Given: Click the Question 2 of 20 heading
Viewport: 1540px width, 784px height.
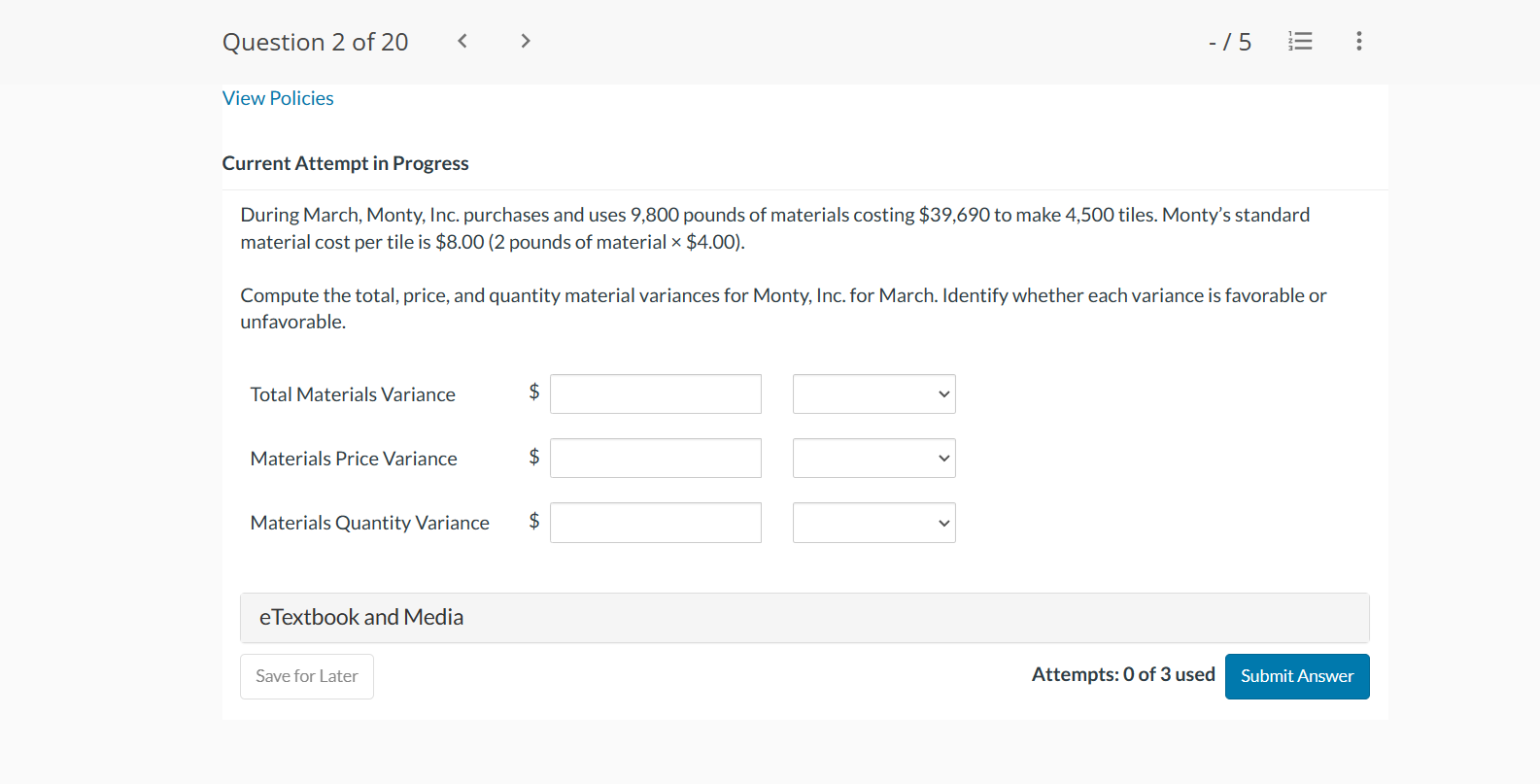Looking at the screenshot, I should point(316,42).
